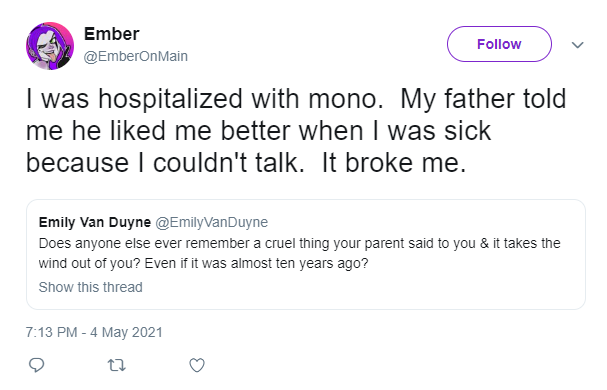Select the Show this thread link

click(x=91, y=287)
